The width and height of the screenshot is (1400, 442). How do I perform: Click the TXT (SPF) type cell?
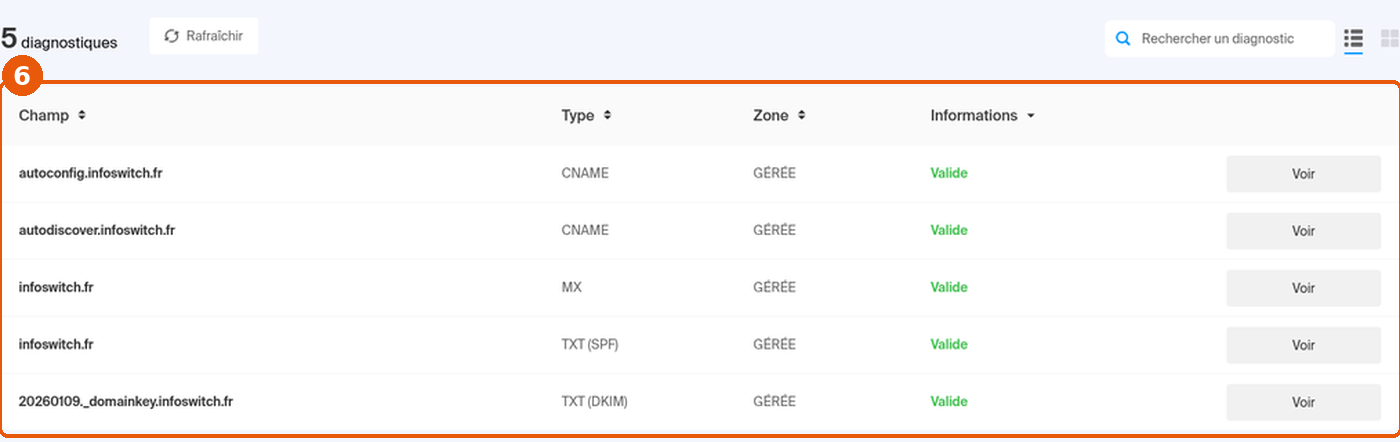(591, 344)
